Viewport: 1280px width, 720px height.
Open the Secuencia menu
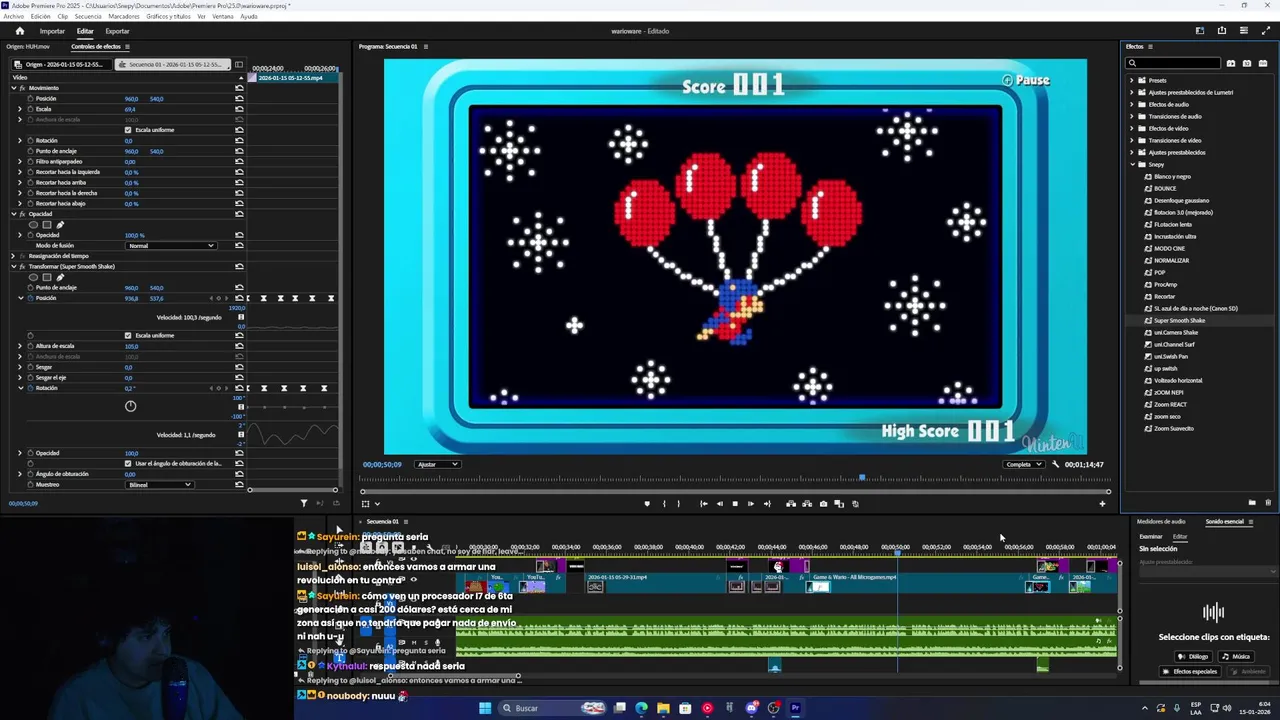pyautogui.click(x=88, y=16)
